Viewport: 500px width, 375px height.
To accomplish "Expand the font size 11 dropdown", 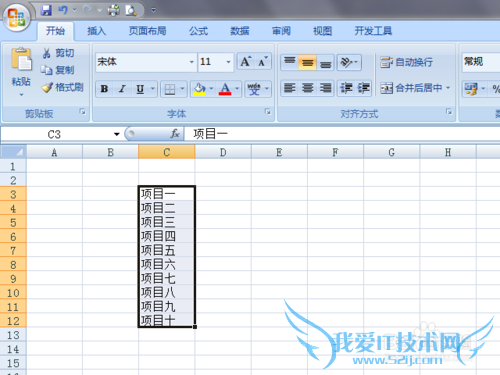I will tap(228, 62).
